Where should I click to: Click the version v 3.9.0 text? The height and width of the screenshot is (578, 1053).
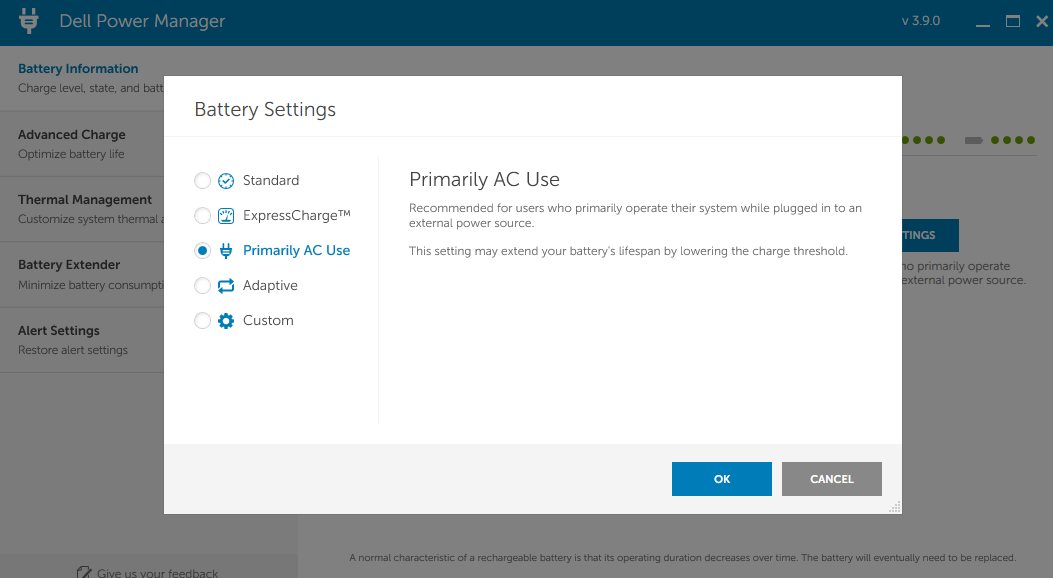click(x=921, y=21)
